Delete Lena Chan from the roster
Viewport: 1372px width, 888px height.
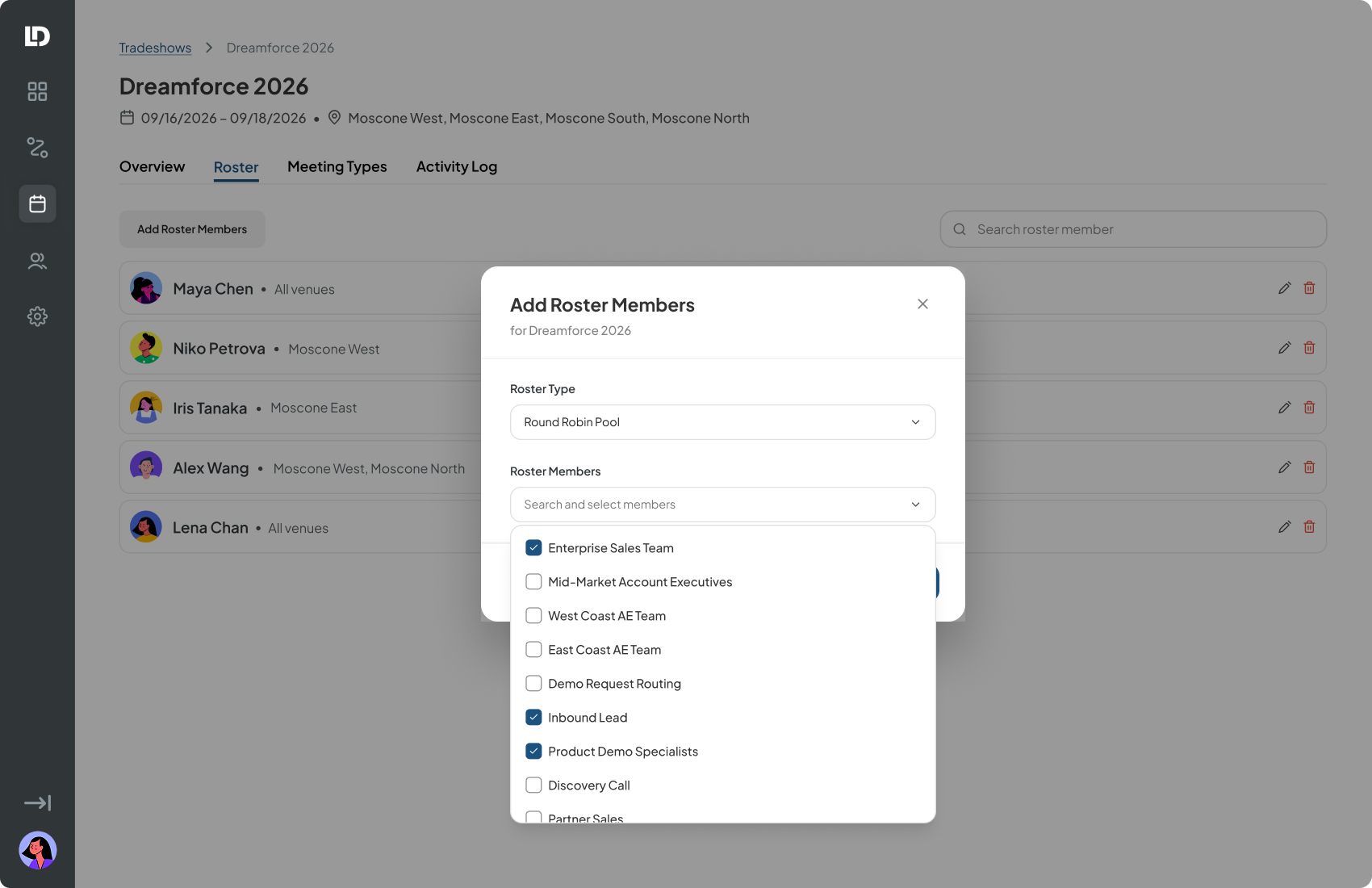click(x=1309, y=527)
